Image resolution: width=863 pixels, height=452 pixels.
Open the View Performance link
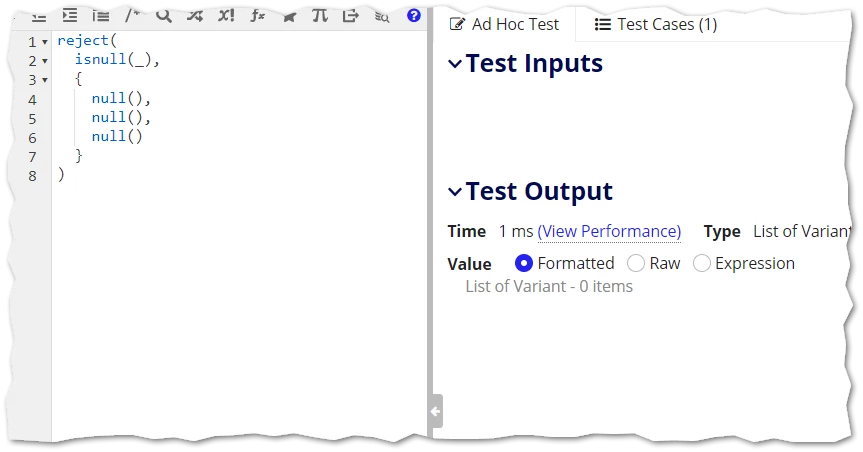609,231
